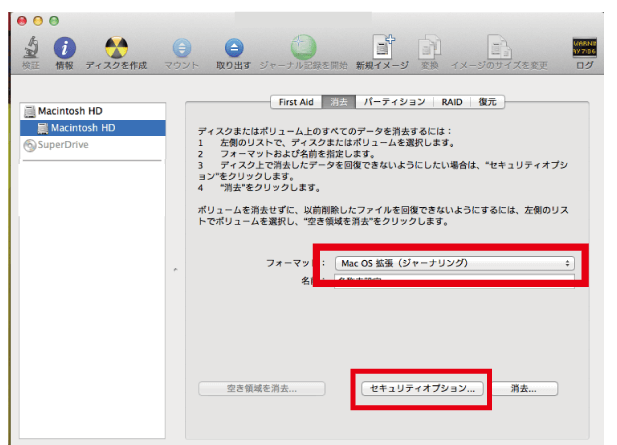This screenshot has width=617, height=445.
Task: Switch to the RAID tab
Action: pyautogui.click(x=452, y=102)
